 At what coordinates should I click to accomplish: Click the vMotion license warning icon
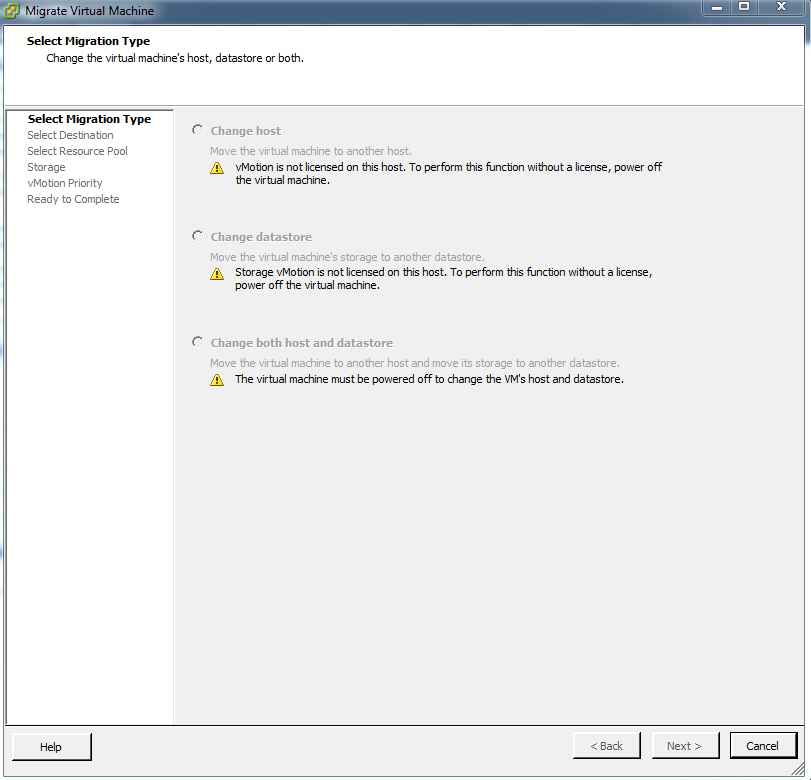tap(217, 168)
